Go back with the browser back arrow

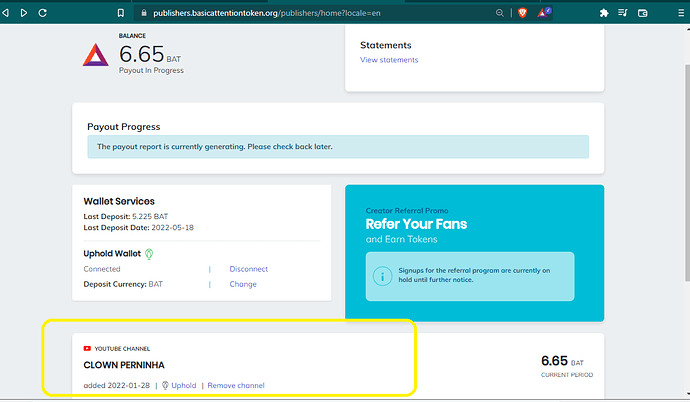coord(5,13)
